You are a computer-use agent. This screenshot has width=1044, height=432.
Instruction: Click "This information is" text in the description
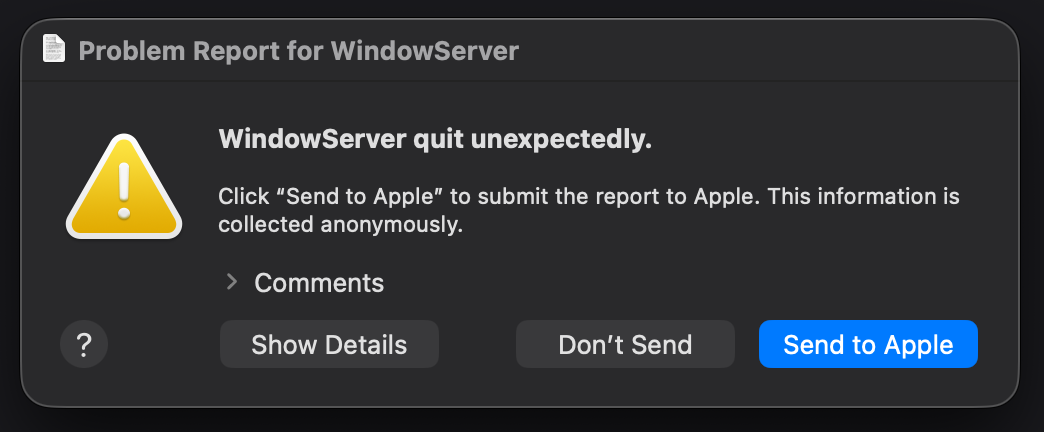(x=866, y=196)
